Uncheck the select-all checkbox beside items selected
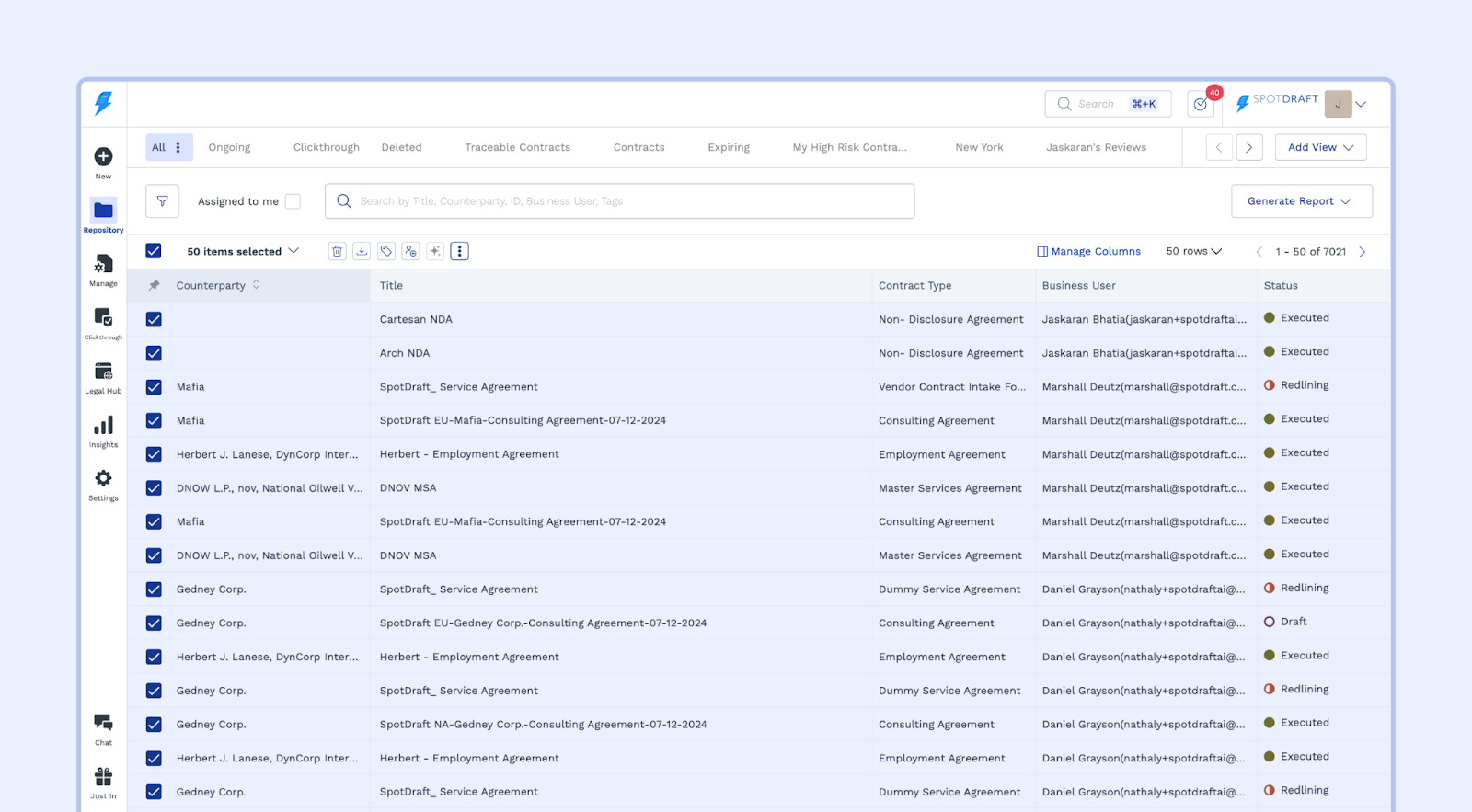The image size is (1472, 812). [x=154, y=251]
